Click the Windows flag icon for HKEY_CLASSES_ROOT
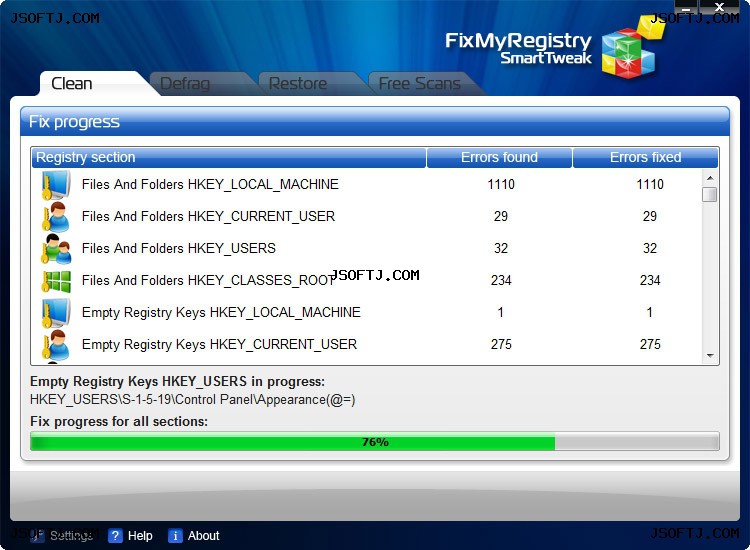Viewport: 750px width, 550px height. (x=56, y=281)
